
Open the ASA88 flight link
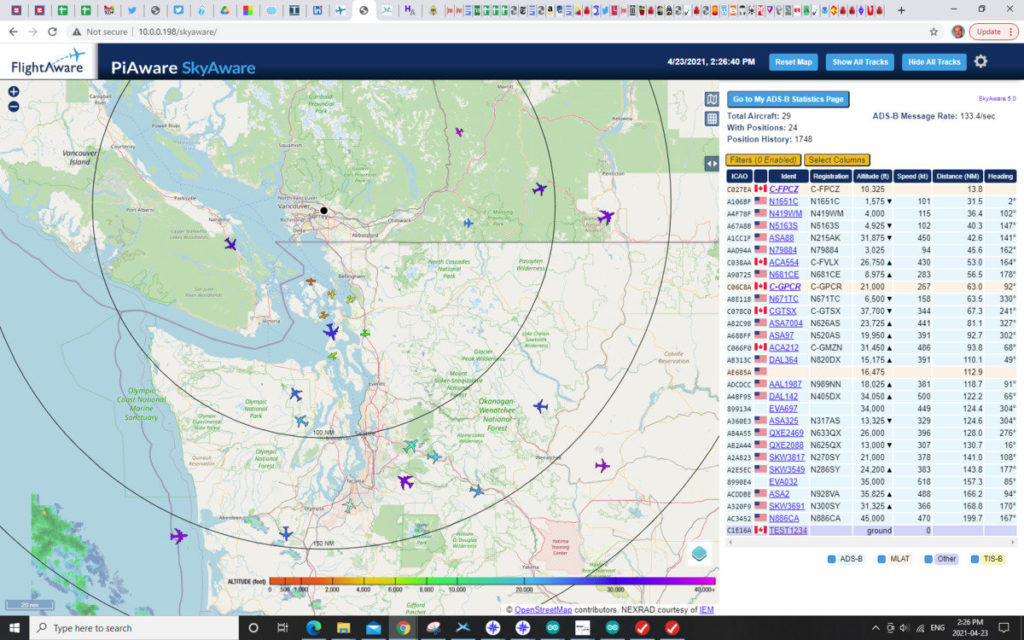pos(781,238)
